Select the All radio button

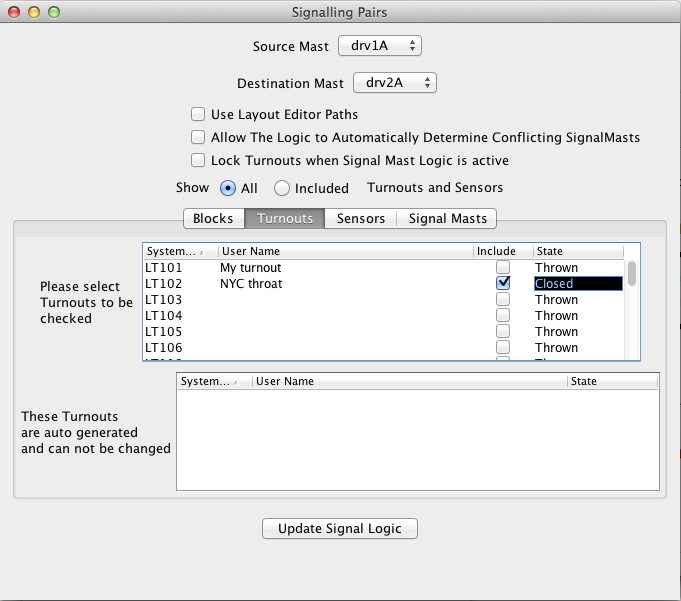[x=228, y=188]
